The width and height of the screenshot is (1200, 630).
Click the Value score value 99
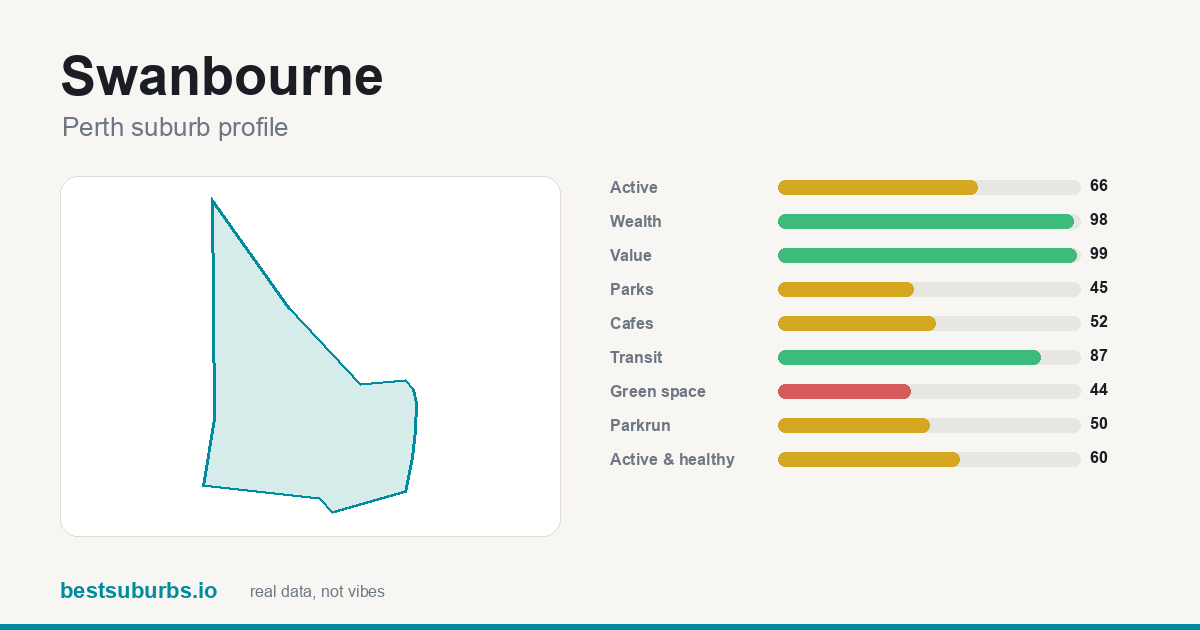coord(1099,254)
